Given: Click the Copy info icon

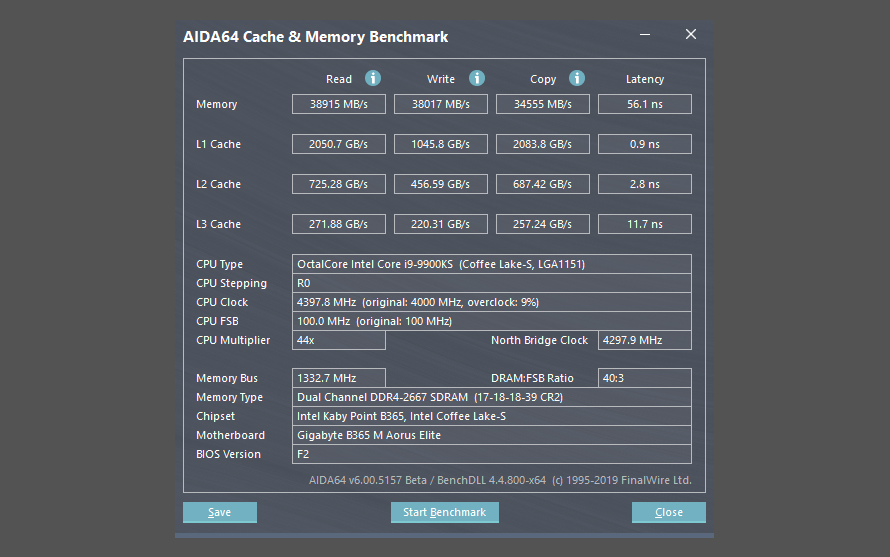Looking at the screenshot, I should 577,78.
